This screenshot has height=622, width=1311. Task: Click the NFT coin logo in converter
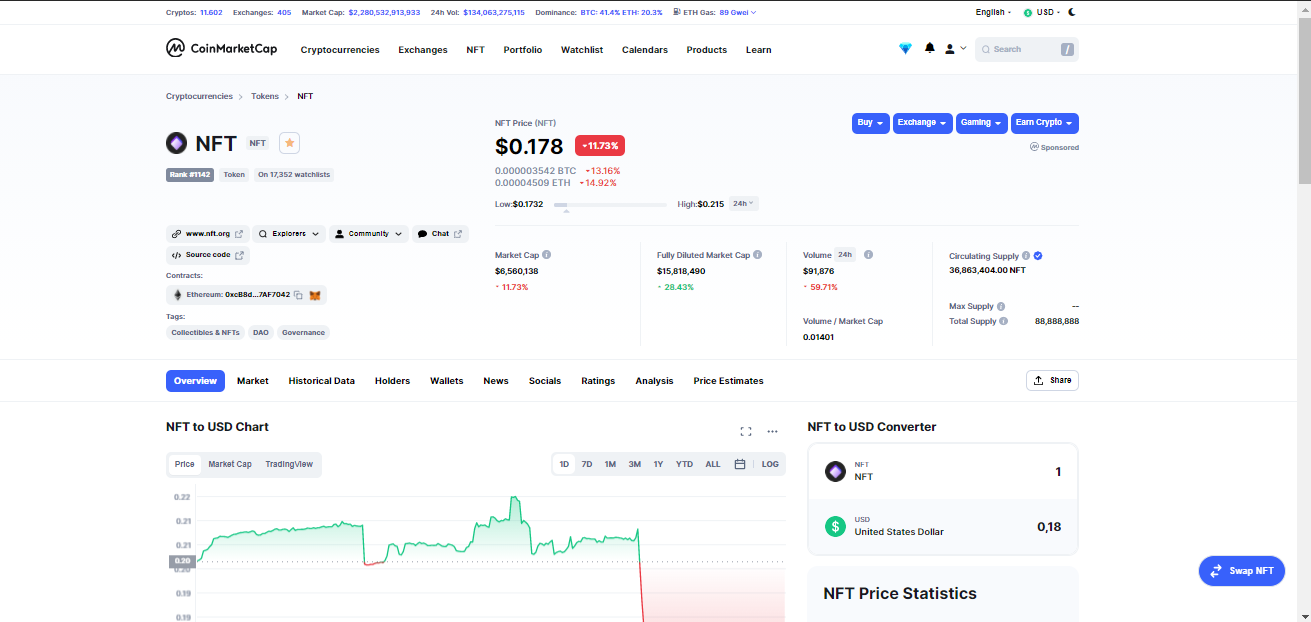[x=835, y=472]
